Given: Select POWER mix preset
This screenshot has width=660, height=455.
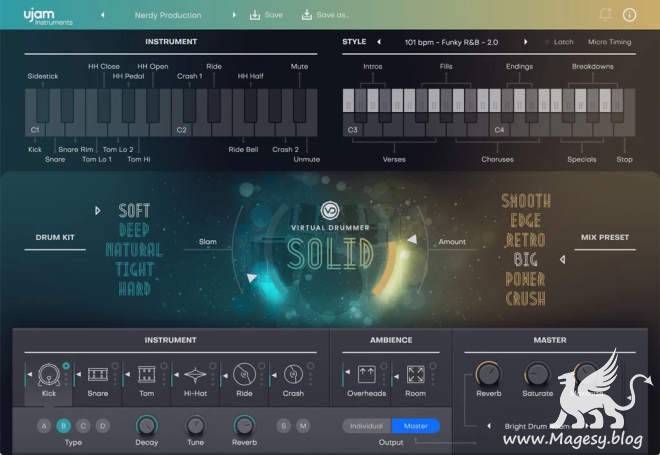Looking at the screenshot, I should (525, 279).
